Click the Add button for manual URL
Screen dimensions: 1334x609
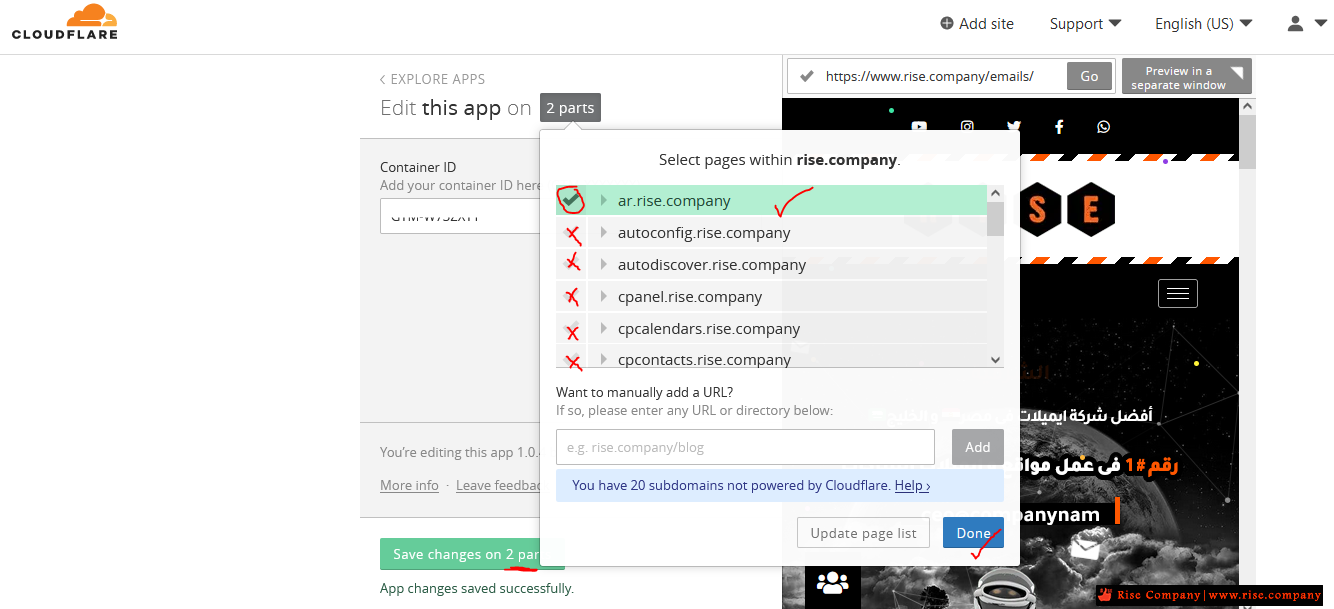[x=978, y=447]
